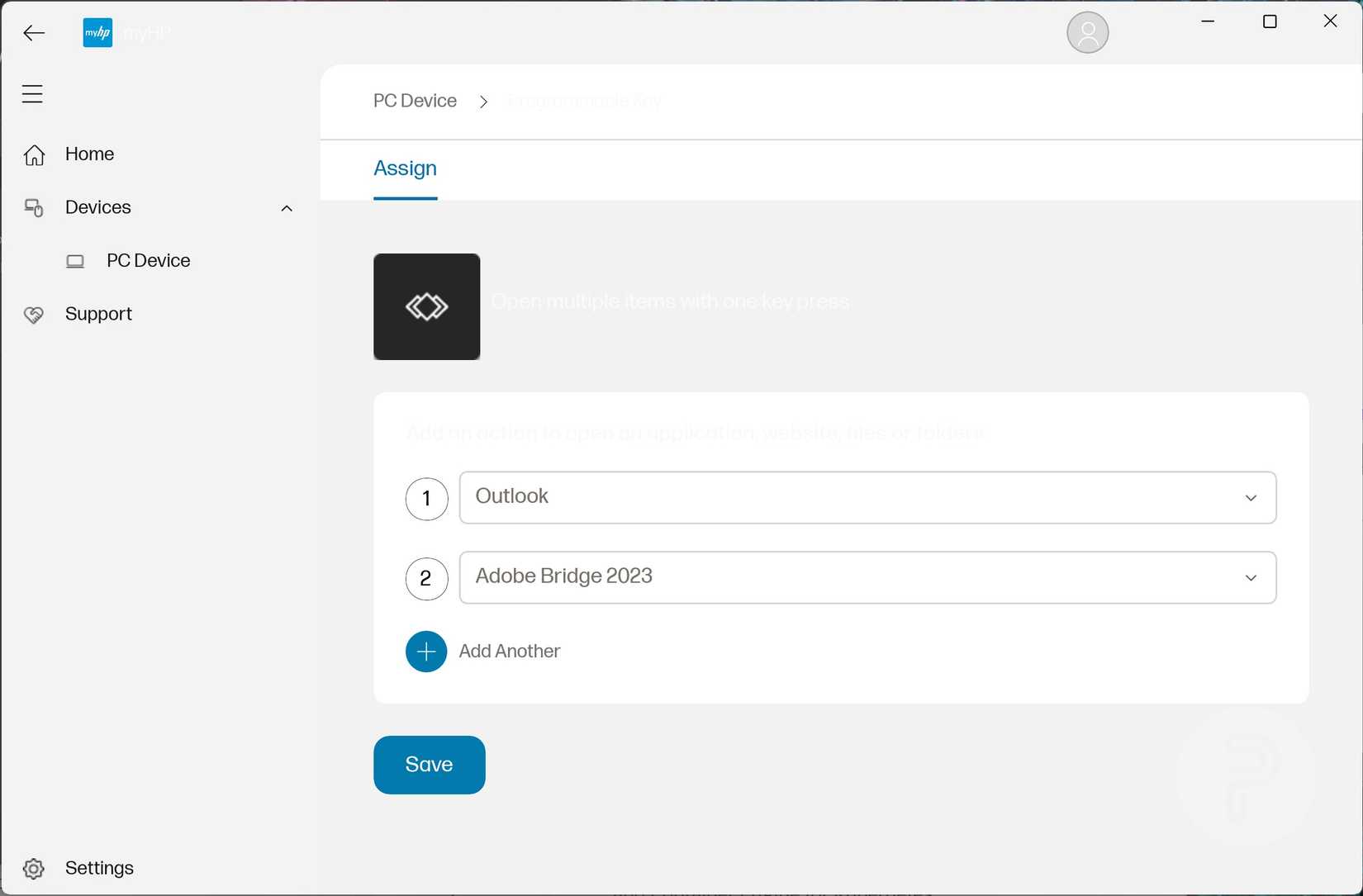Viewport: 1363px width, 896px height.
Task: Click the blue plus Add Another icon
Action: (426, 652)
